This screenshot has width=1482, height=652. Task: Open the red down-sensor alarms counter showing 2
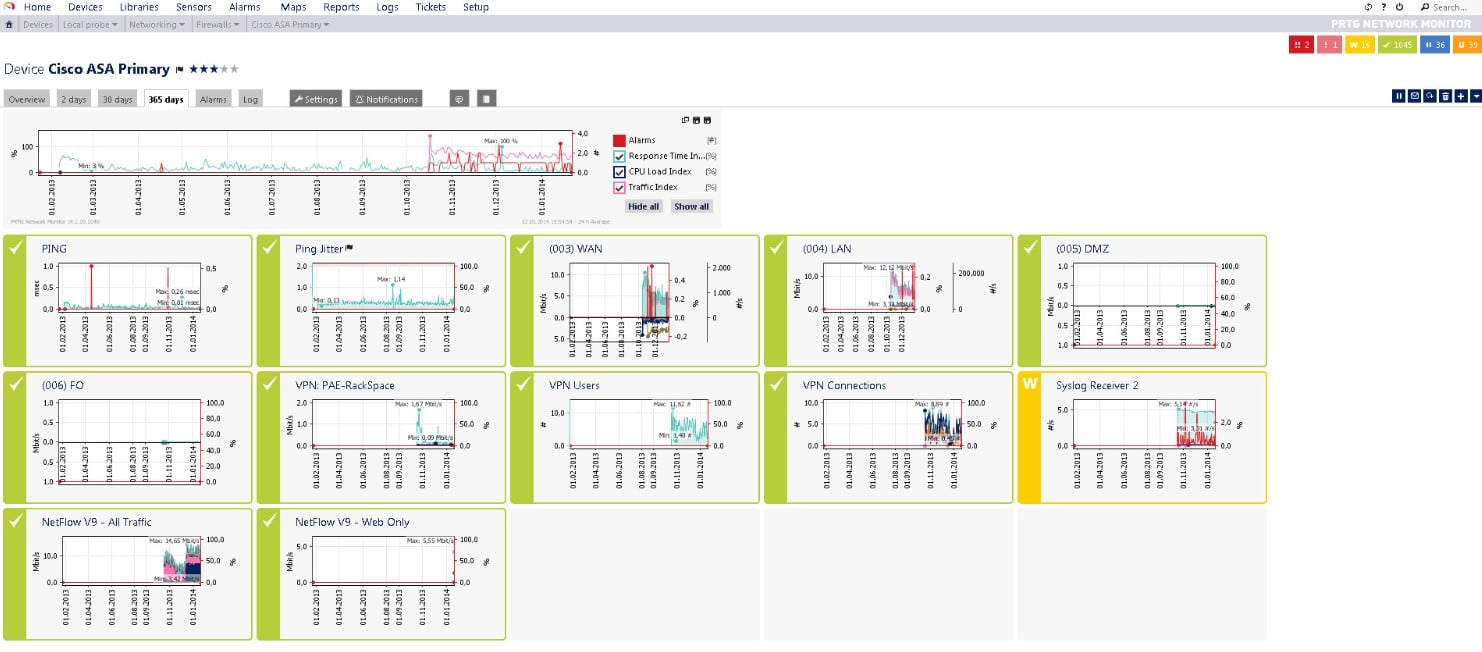(1301, 44)
